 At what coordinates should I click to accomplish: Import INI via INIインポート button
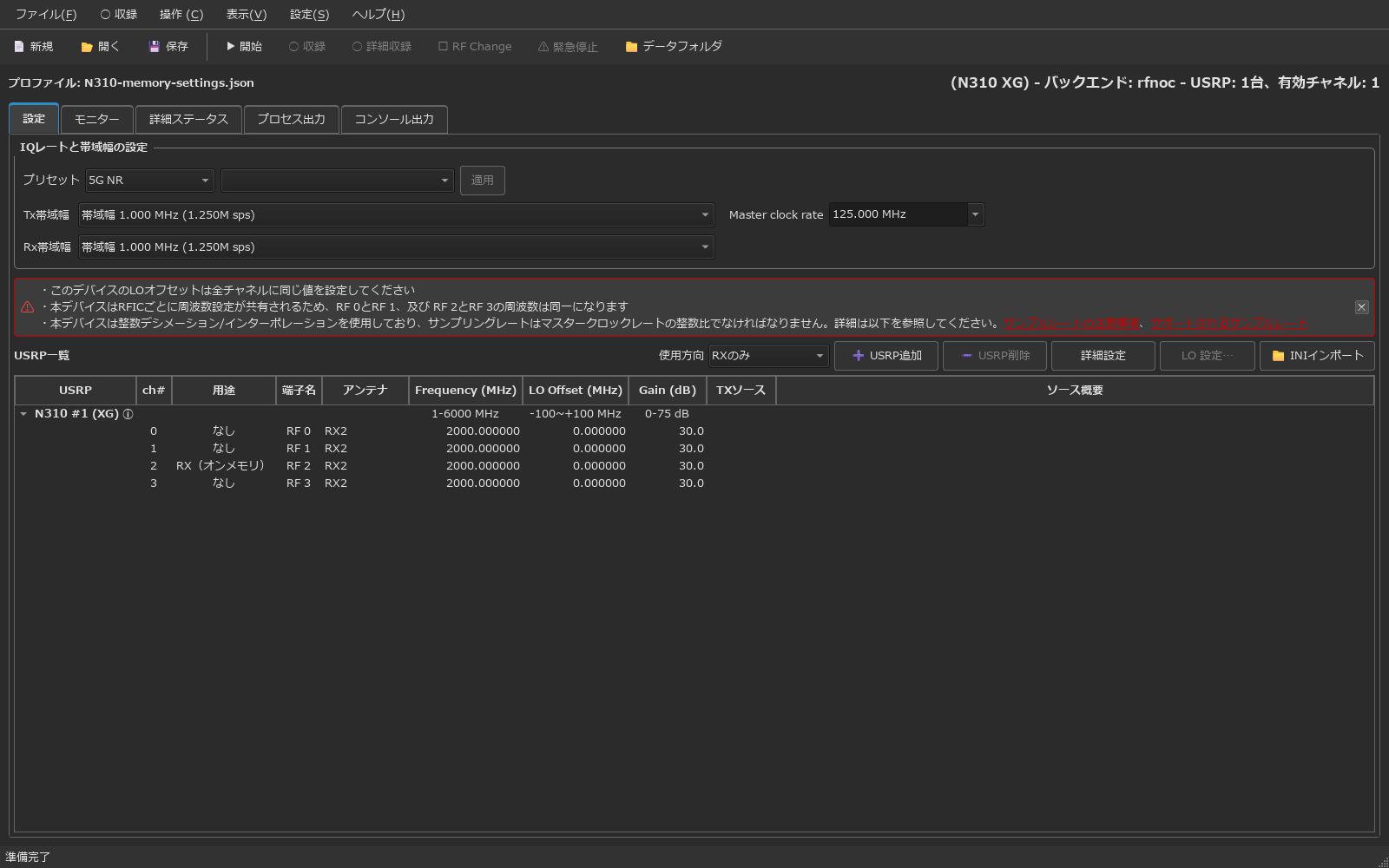pos(1317,356)
